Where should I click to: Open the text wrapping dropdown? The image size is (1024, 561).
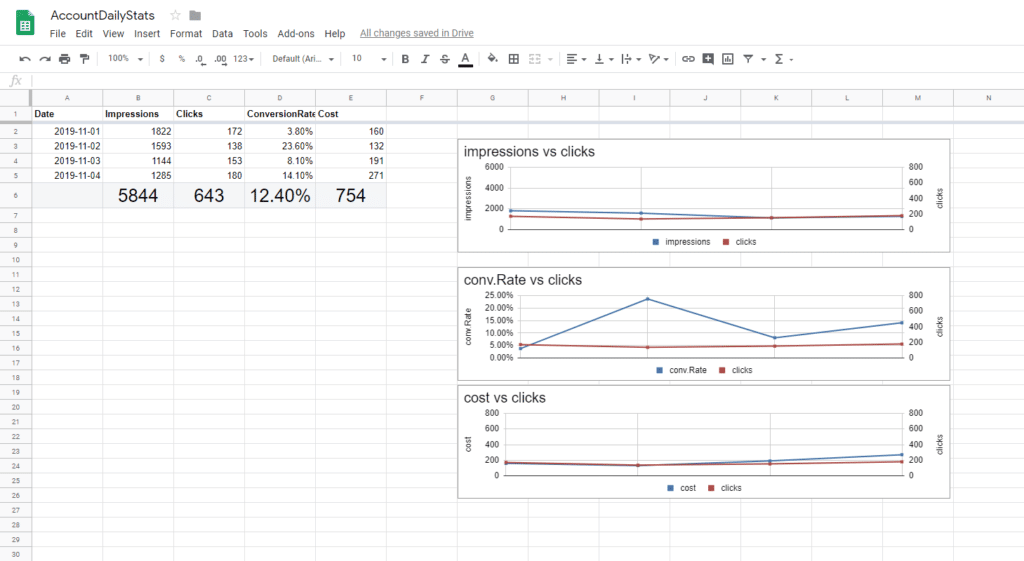631,59
